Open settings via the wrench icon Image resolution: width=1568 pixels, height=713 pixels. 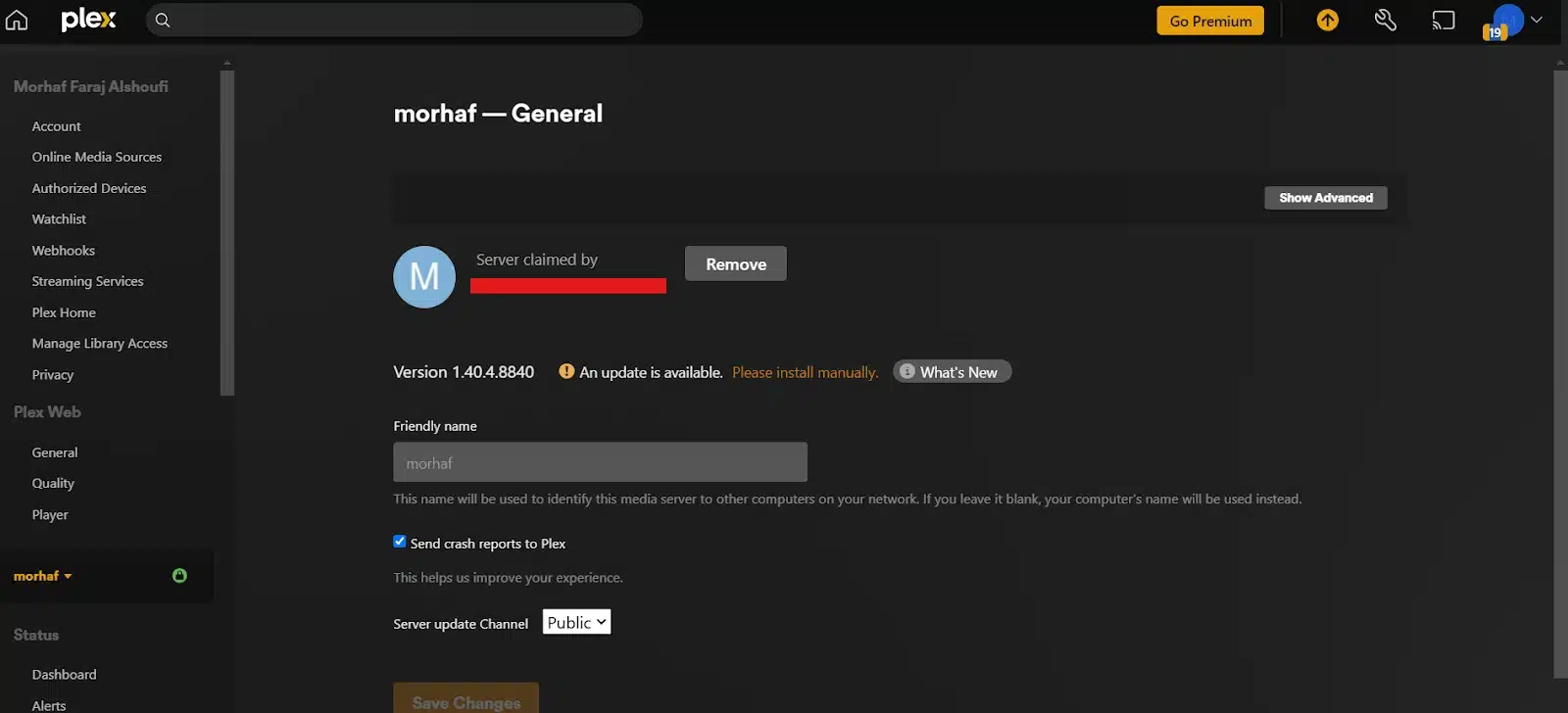click(x=1385, y=20)
